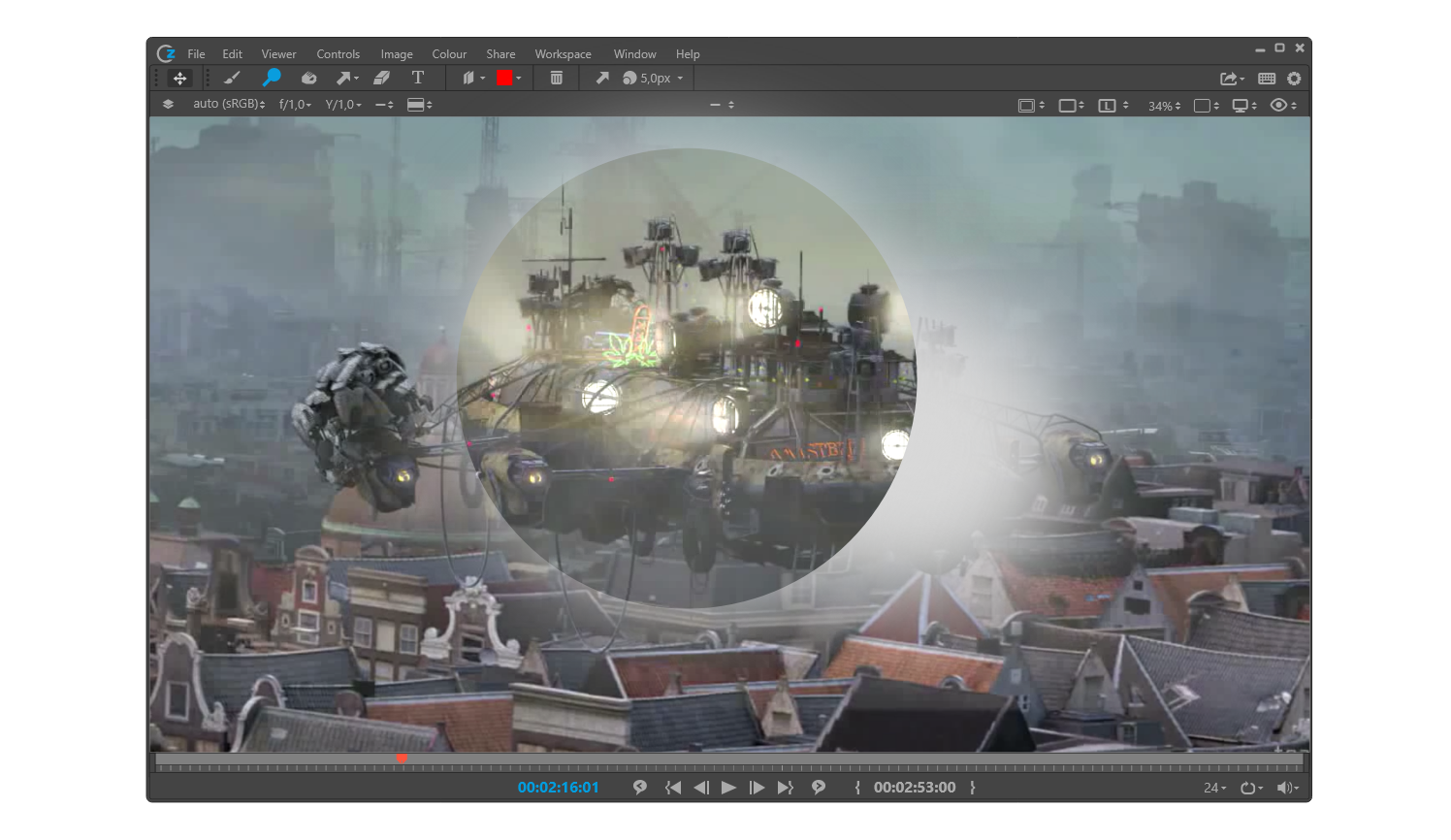
Task: Play the video forward
Action: 728,787
